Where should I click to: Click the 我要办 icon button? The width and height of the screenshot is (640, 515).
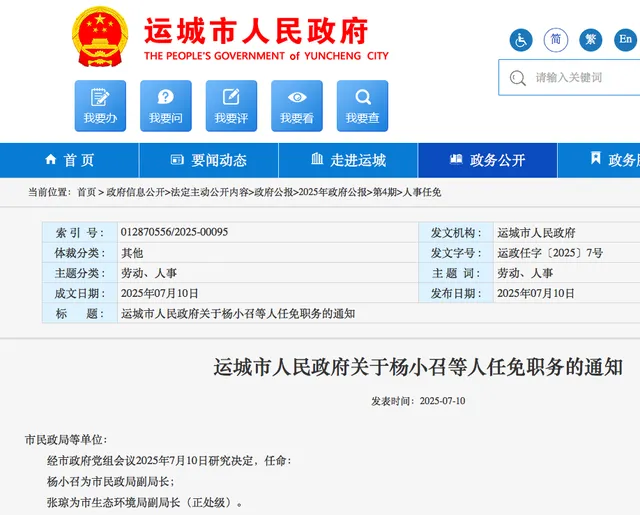(x=100, y=106)
